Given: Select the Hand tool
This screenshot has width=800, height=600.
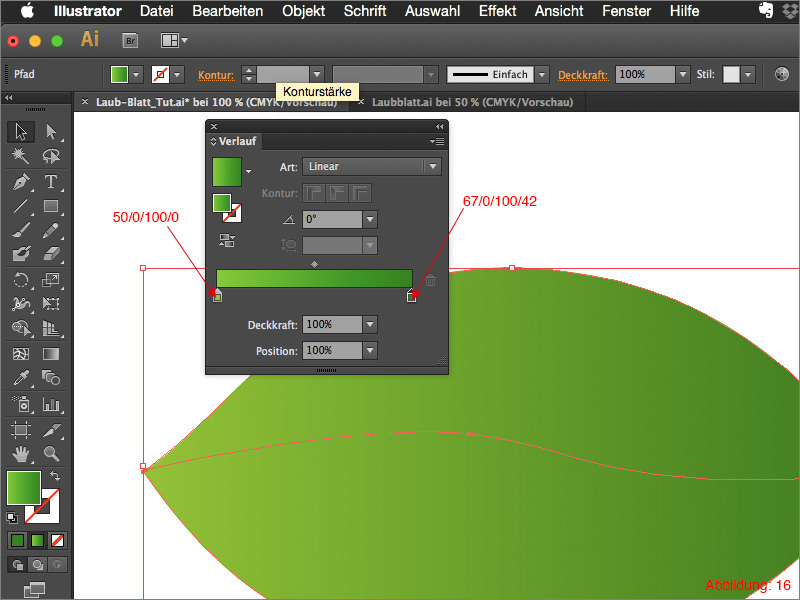Looking at the screenshot, I should tap(20, 454).
